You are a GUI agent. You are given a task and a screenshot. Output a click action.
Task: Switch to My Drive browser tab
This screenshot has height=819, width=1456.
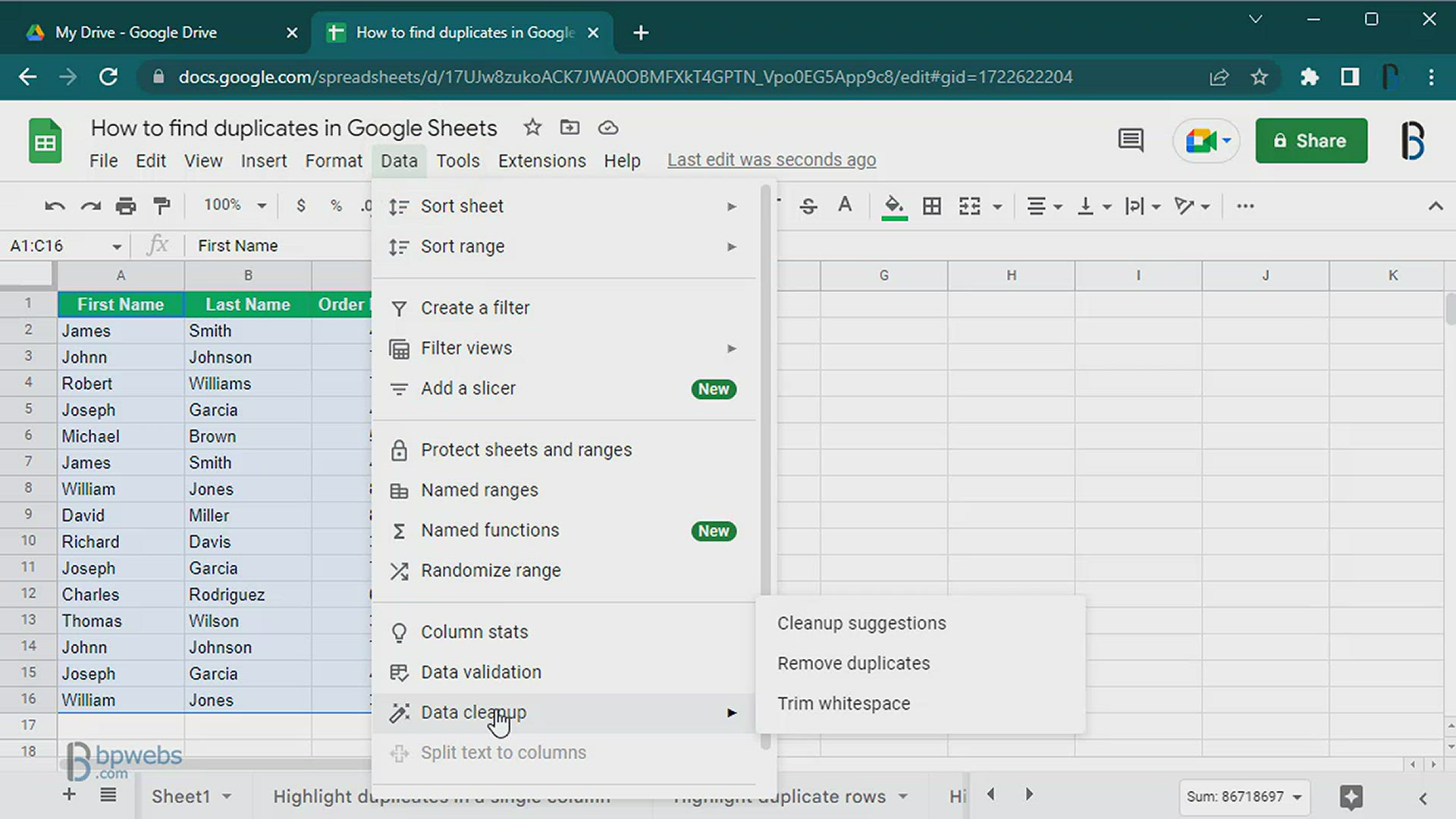[x=155, y=33]
